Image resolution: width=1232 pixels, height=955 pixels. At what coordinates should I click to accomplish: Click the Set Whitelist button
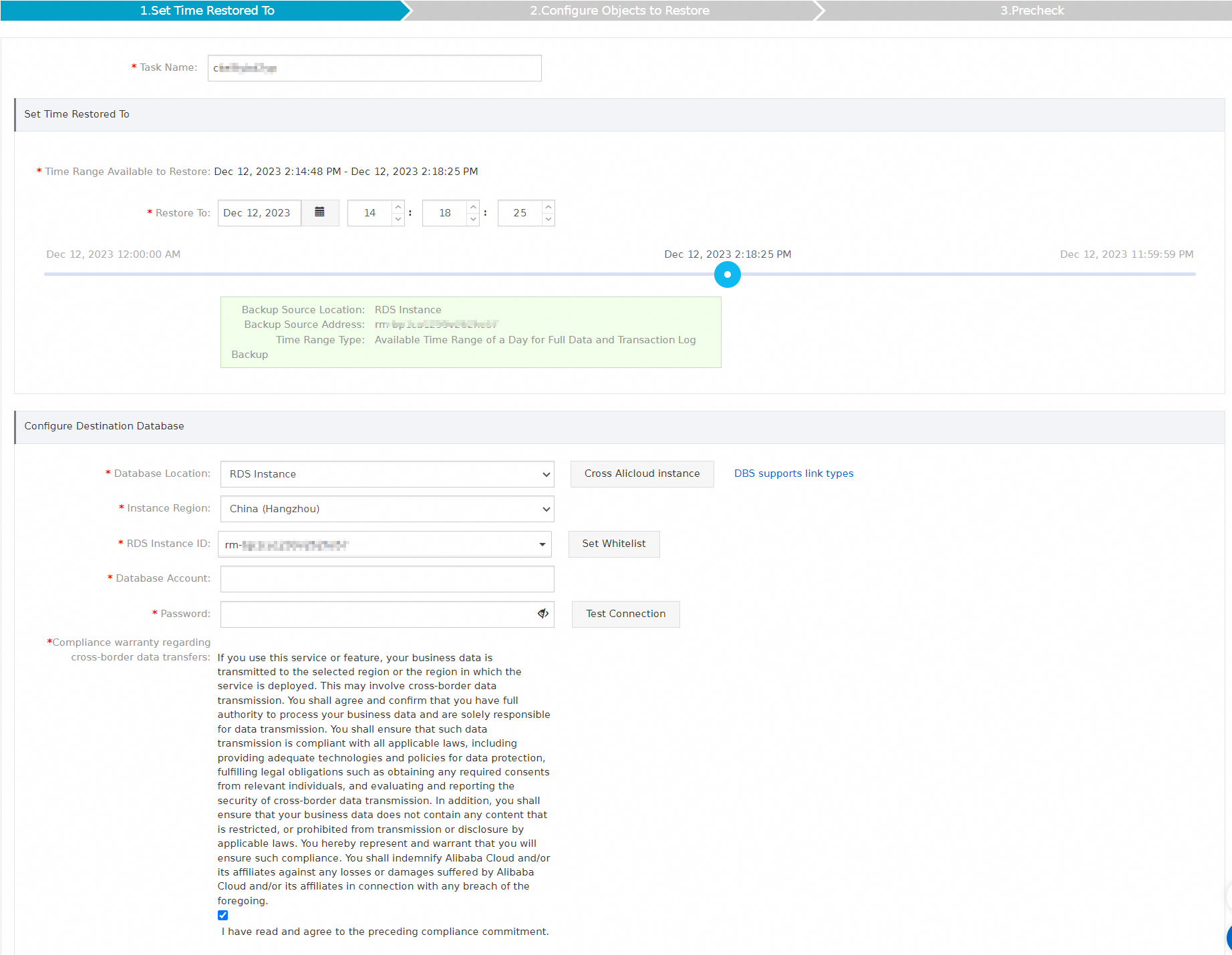pyautogui.click(x=614, y=544)
